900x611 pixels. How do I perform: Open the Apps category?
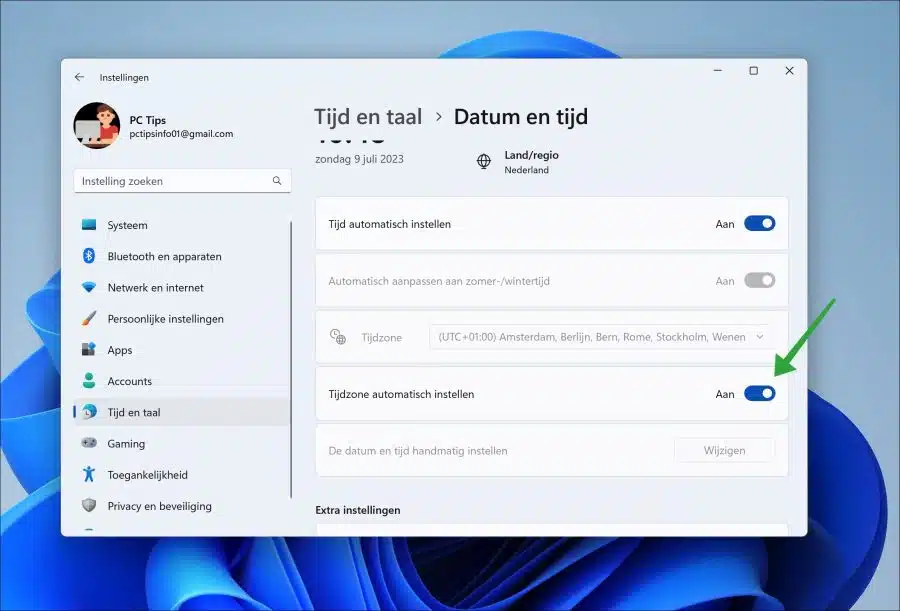click(x=182, y=350)
